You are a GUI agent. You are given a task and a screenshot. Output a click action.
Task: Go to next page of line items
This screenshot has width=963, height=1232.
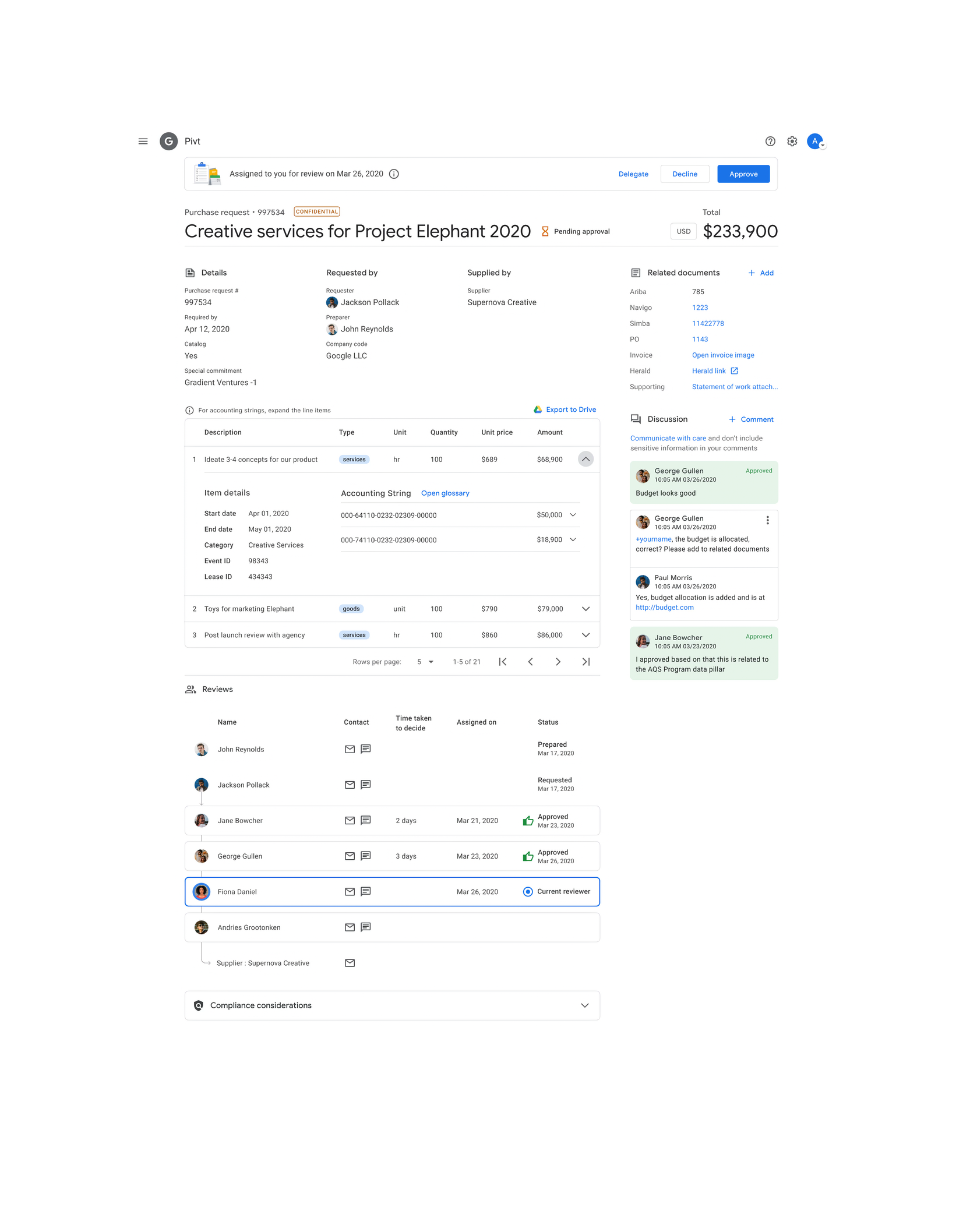tap(558, 662)
